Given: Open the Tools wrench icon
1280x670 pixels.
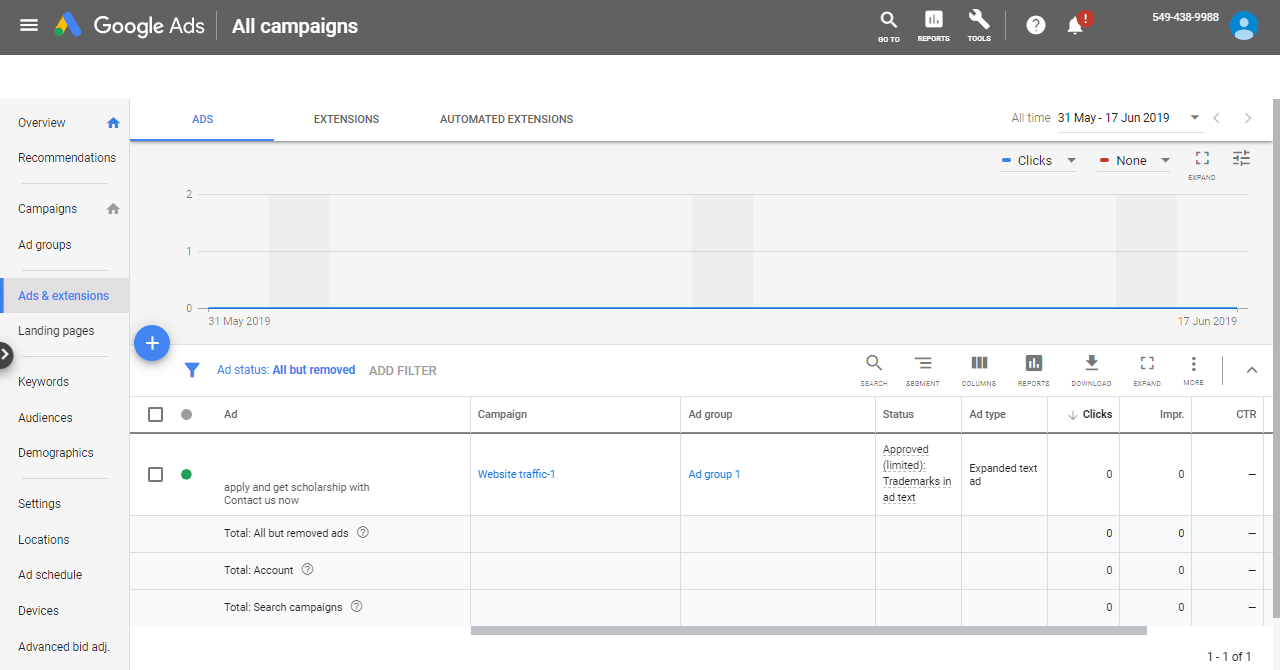Looking at the screenshot, I should (x=979, y=24).
